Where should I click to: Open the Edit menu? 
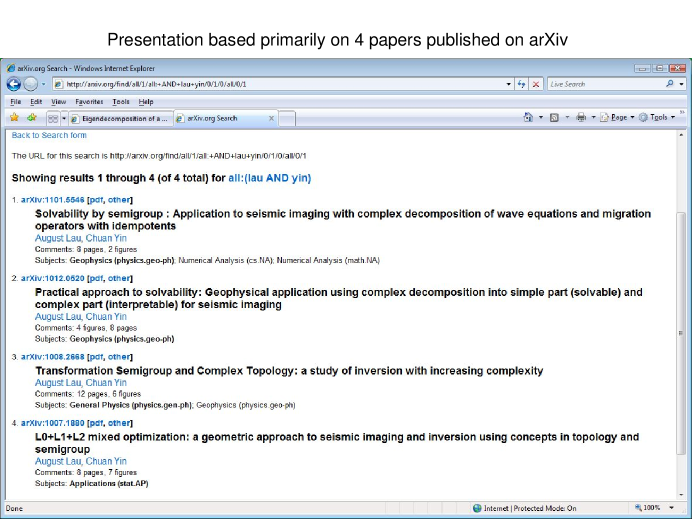pyautogui.click(x=36, y=102)
